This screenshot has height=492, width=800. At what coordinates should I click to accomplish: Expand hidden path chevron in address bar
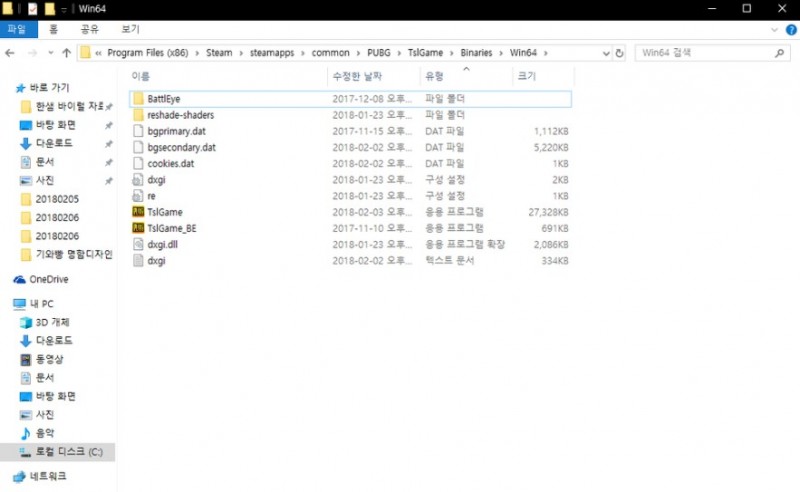98,53
